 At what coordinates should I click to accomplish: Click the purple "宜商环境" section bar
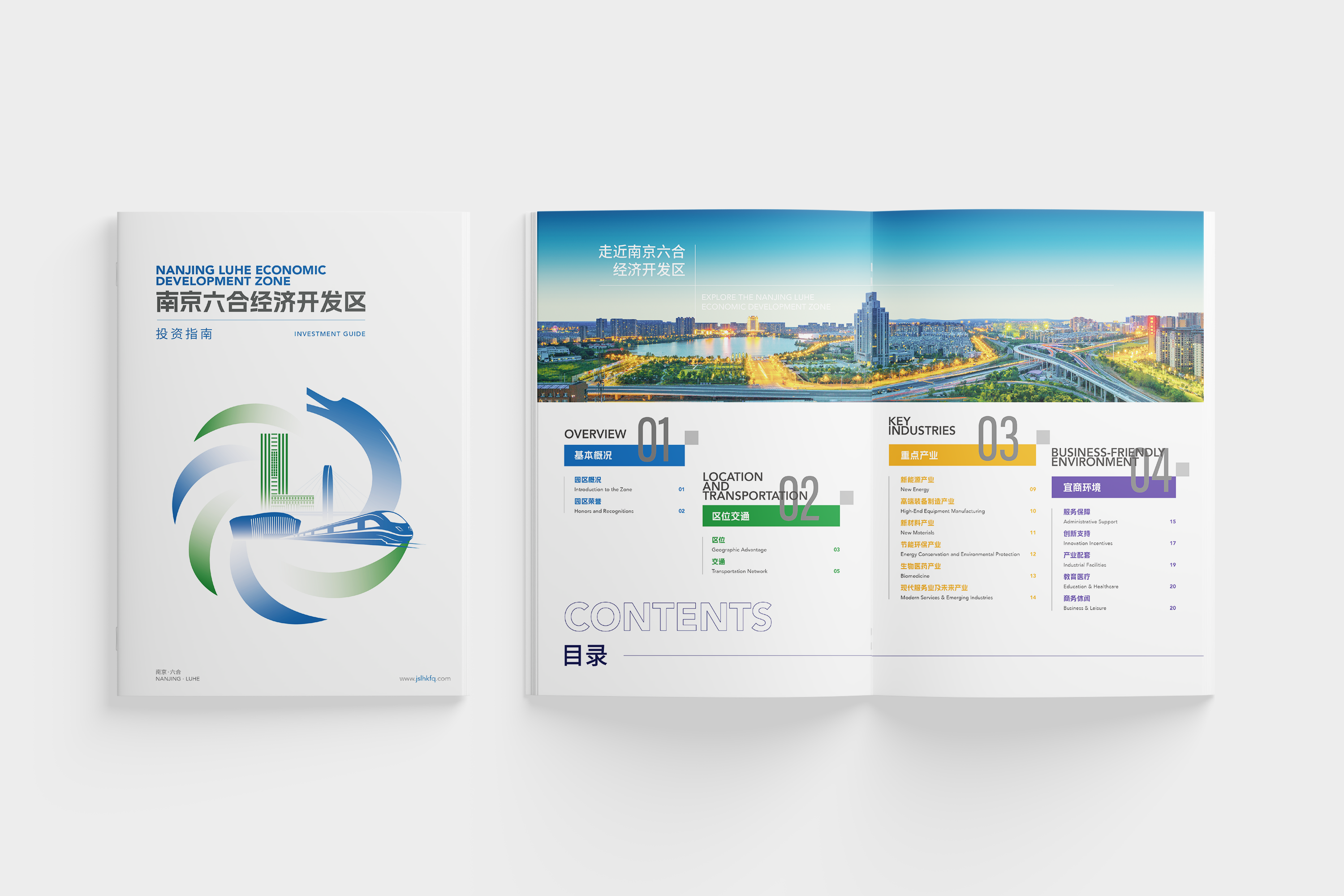[1113, 487]
